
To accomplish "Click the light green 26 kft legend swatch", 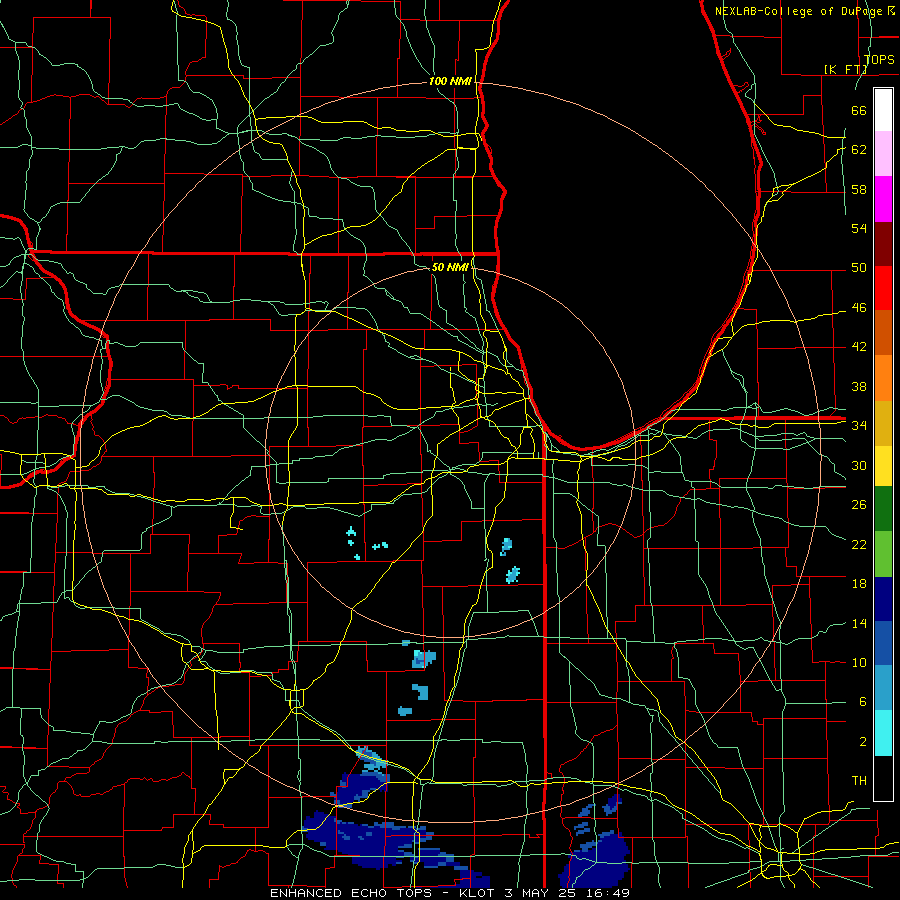I will pos(883,554).
